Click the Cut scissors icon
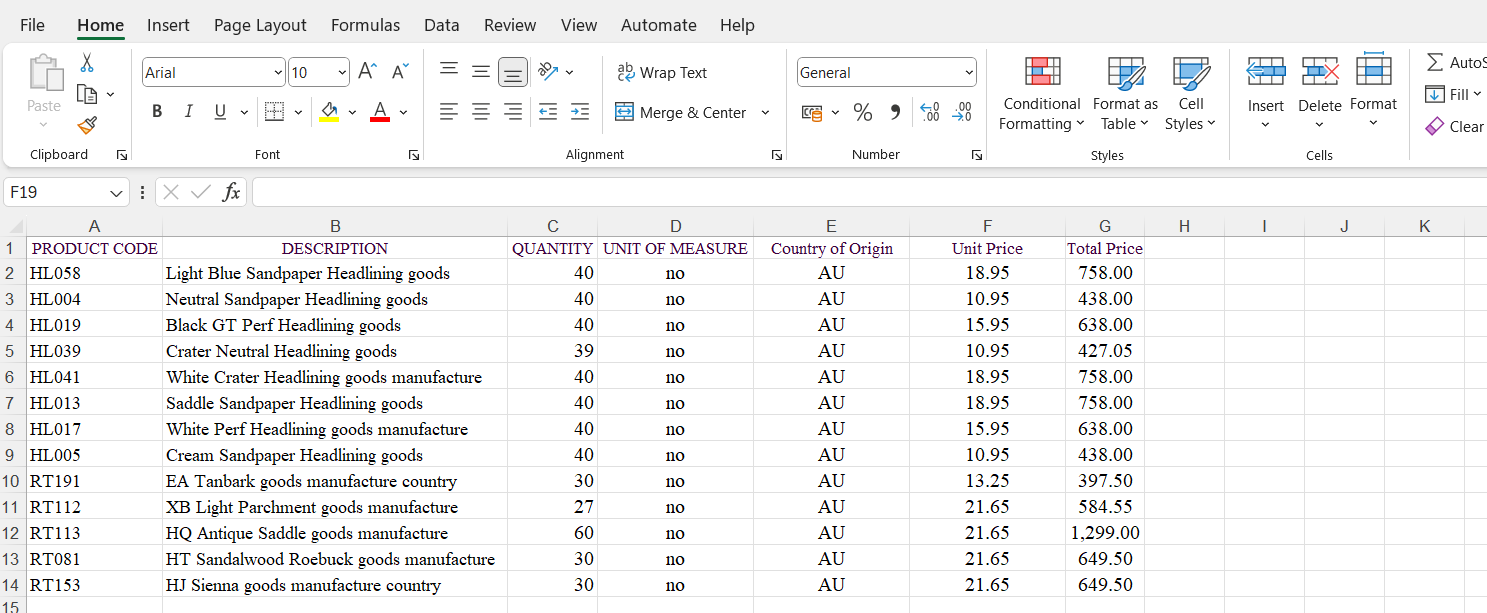1487x613 pixels. 87,63
